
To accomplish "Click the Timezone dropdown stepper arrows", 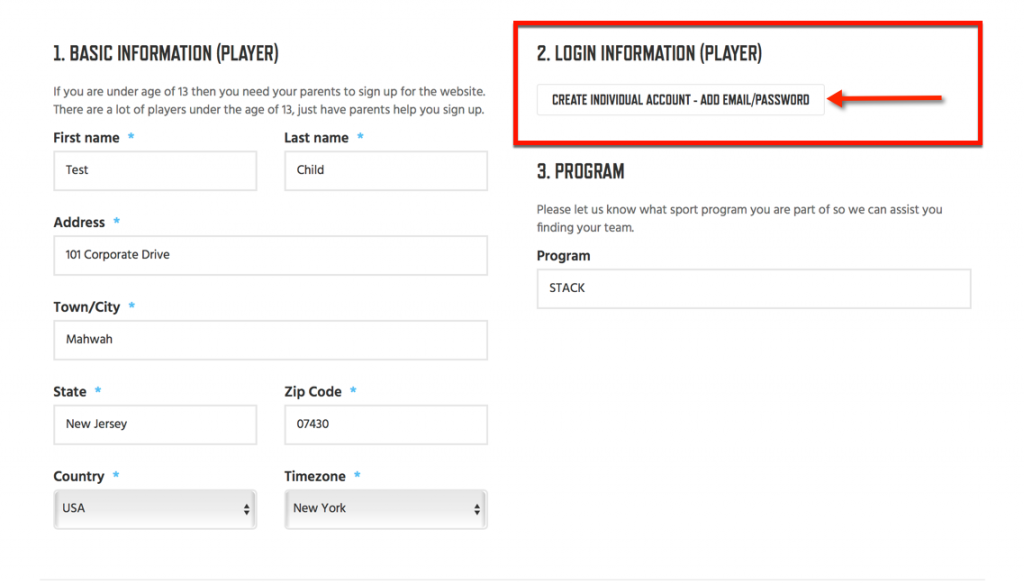I will [x=477, y=510].
